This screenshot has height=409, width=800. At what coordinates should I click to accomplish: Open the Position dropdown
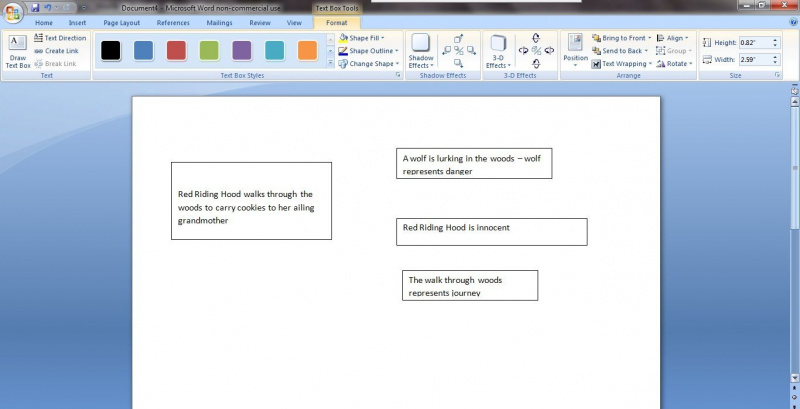pos(576,51)
